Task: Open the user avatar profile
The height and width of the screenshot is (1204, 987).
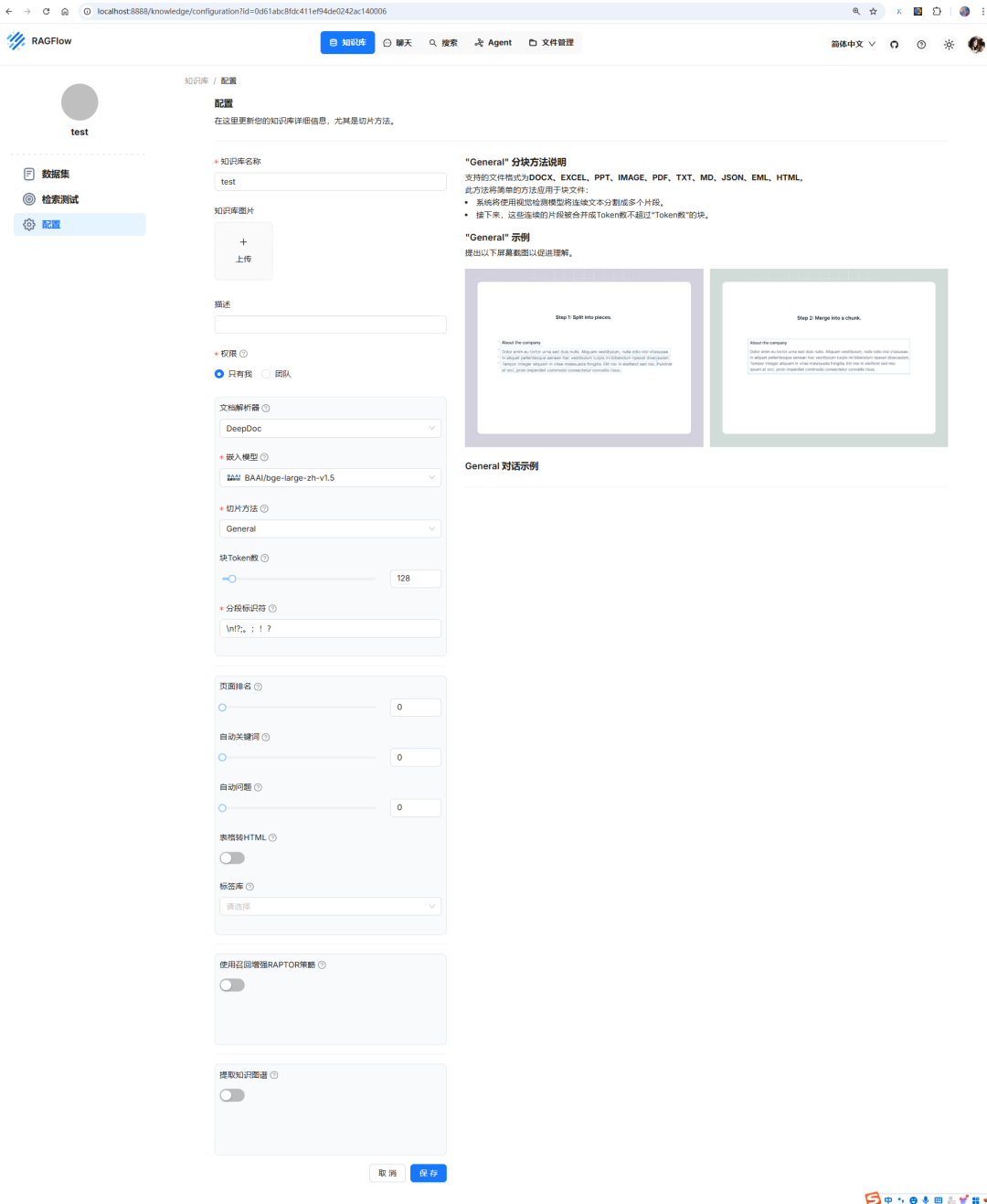Action: point(976,45)
